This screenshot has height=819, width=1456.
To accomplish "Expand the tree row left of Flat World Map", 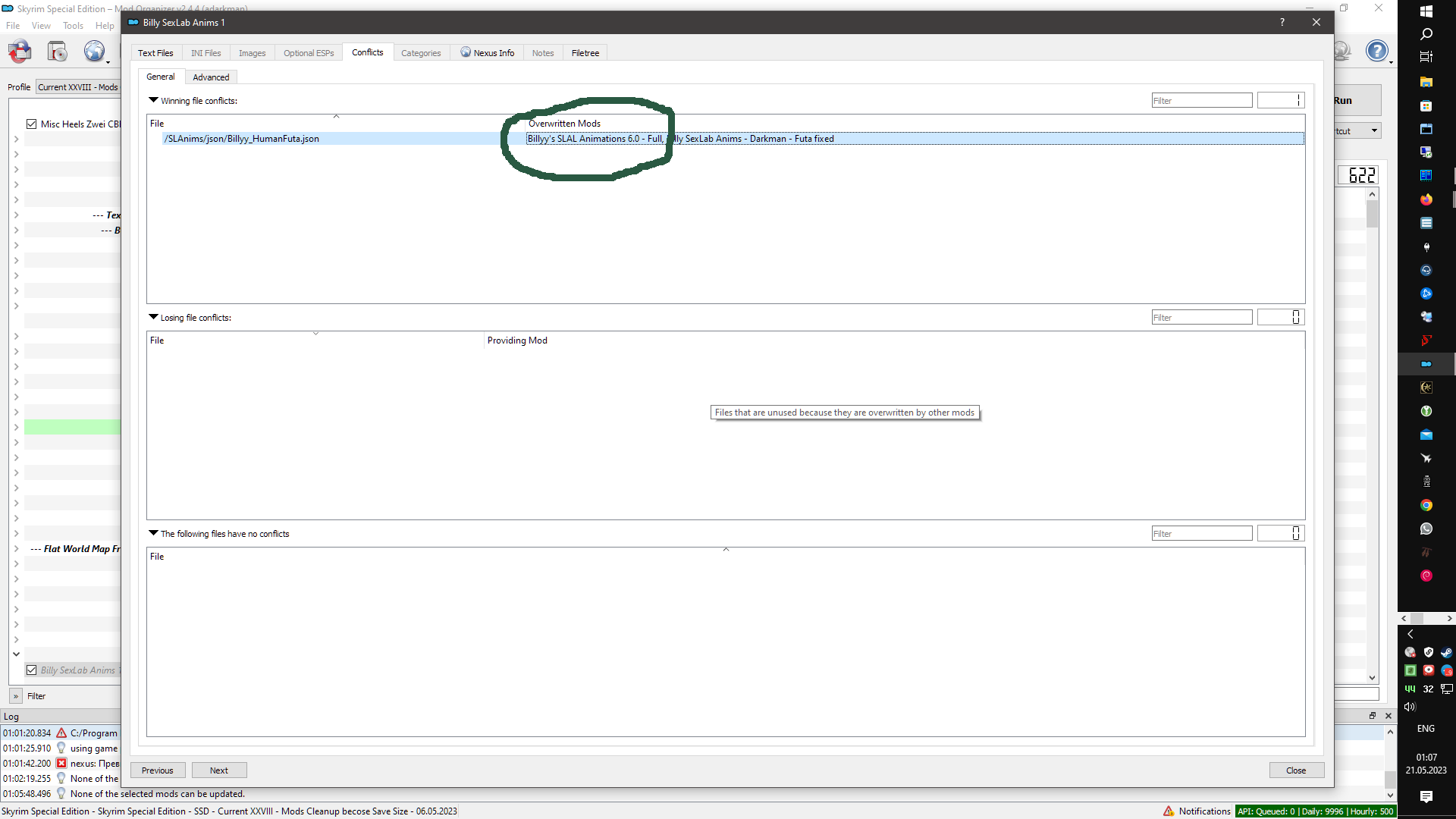I will pos(16,548).
